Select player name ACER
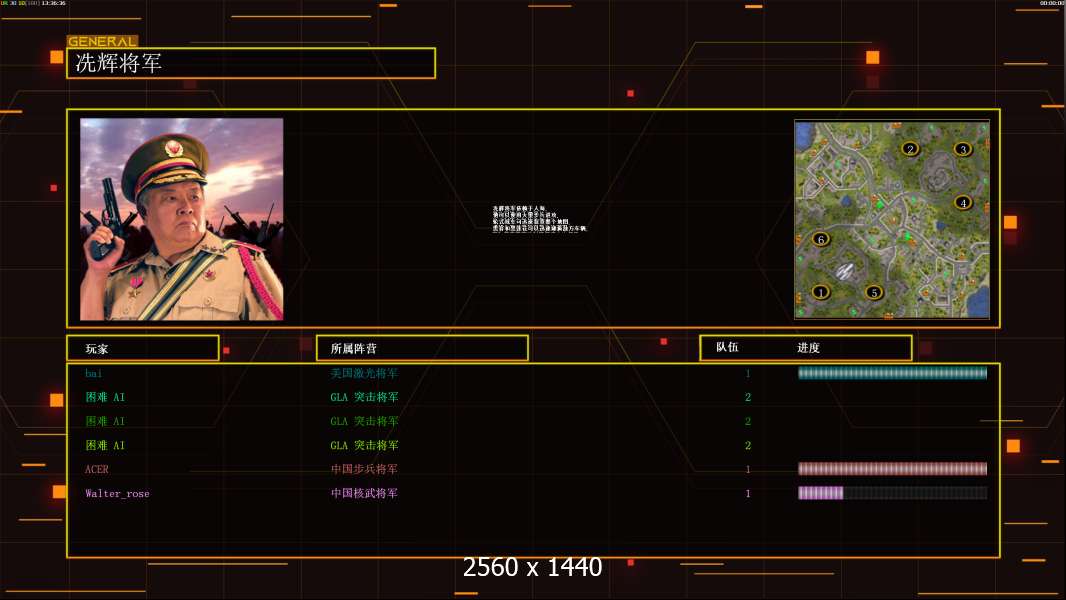Screen dimensions: 1066x600 pyautogui.click(x=97, y=470)
